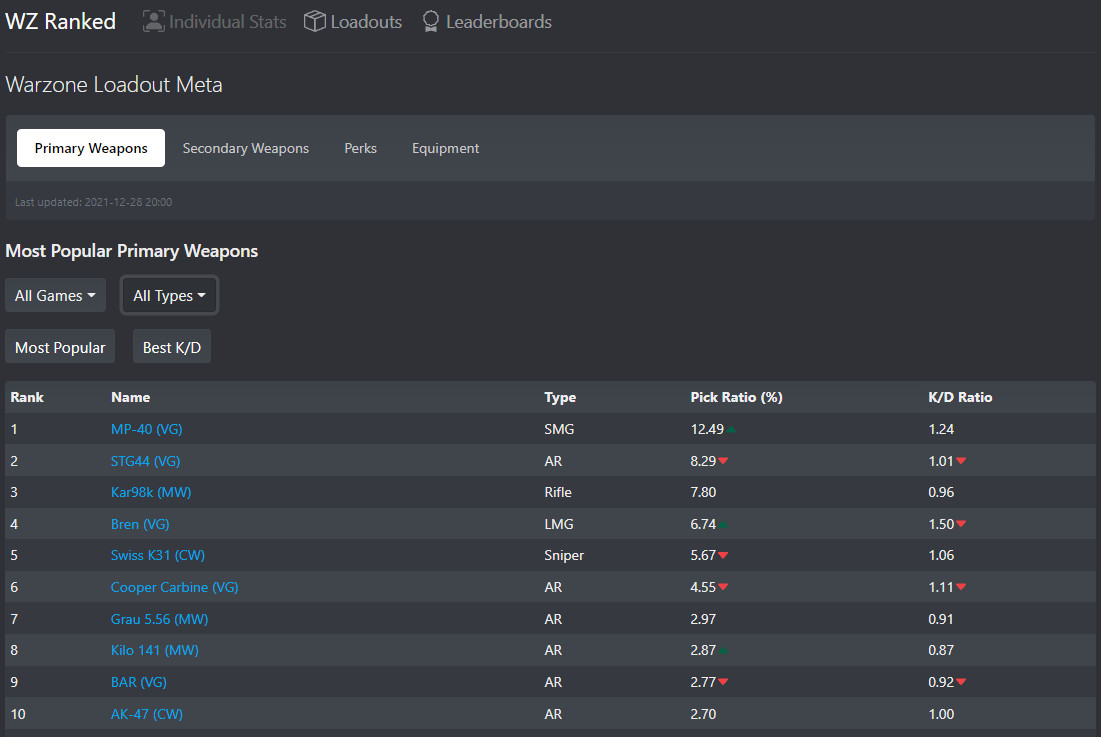This screenshot has width=1101, height=737.
Task: Click red arrow next to BAR K/D ratio
Action: click(961, 683)
